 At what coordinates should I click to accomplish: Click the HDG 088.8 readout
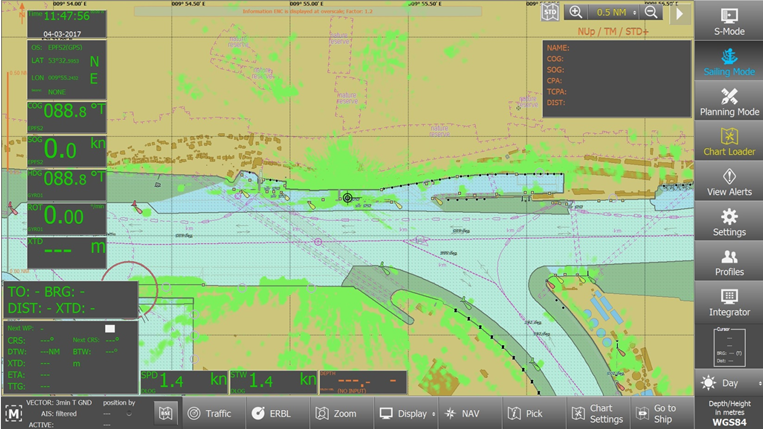67,184
